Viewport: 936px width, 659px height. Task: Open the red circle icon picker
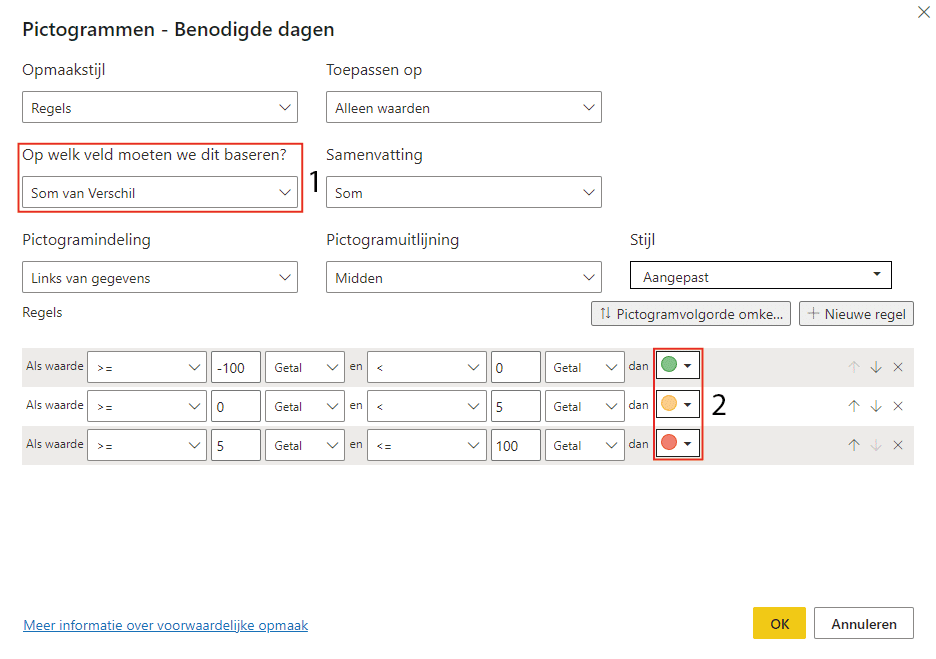[x=678, y=442]
